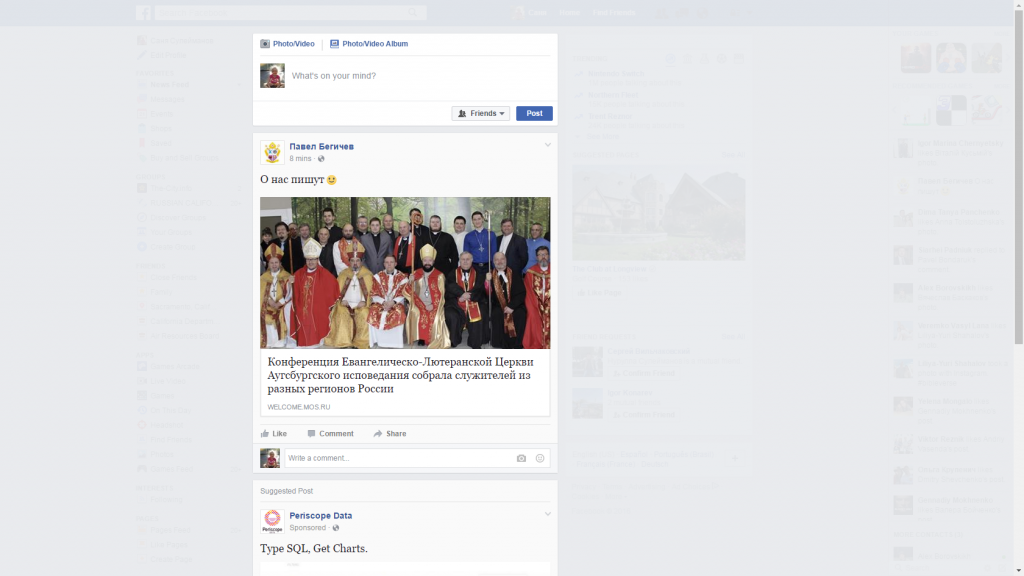Click the public globe icon on Павел's post
Image resolution: width=1024 pixels, height=576 pixels.
coord(321,159)
